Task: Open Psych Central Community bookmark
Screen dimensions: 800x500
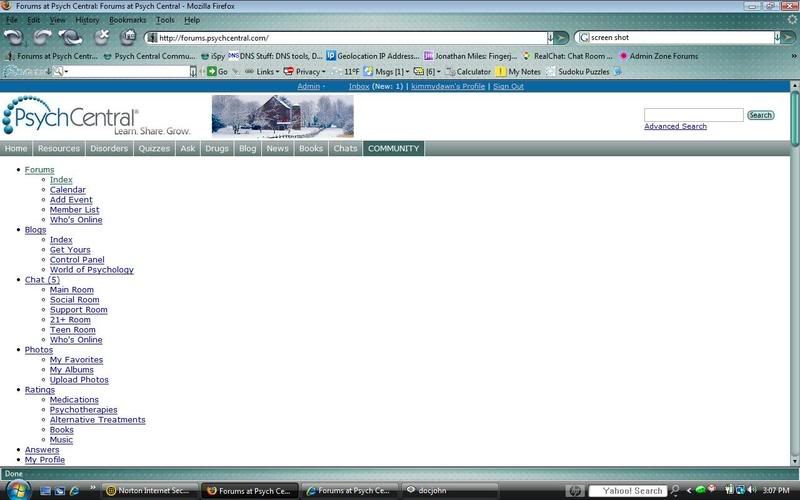Action: [149, 56]
